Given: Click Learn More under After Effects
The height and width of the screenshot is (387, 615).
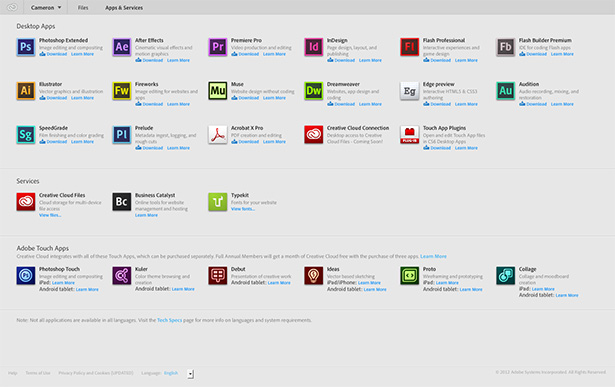Looking at the screenshot, I should [178, 60].
